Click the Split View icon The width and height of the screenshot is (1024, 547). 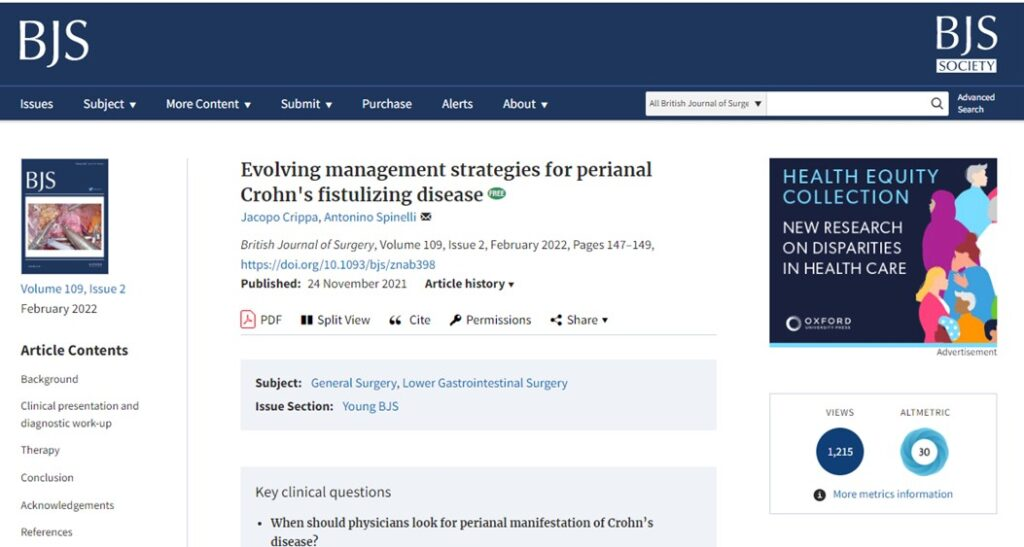(x=307, y=320)
